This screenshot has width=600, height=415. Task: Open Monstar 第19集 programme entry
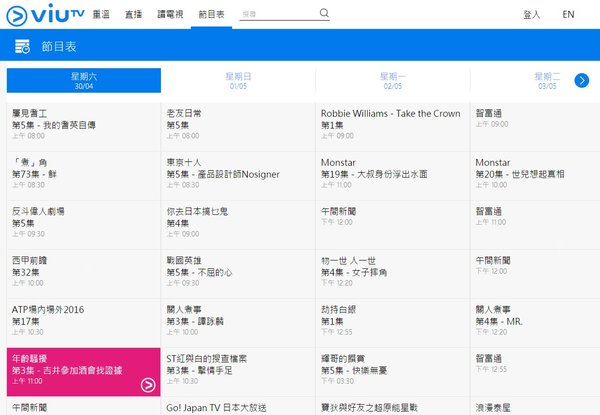pos(393,176)
